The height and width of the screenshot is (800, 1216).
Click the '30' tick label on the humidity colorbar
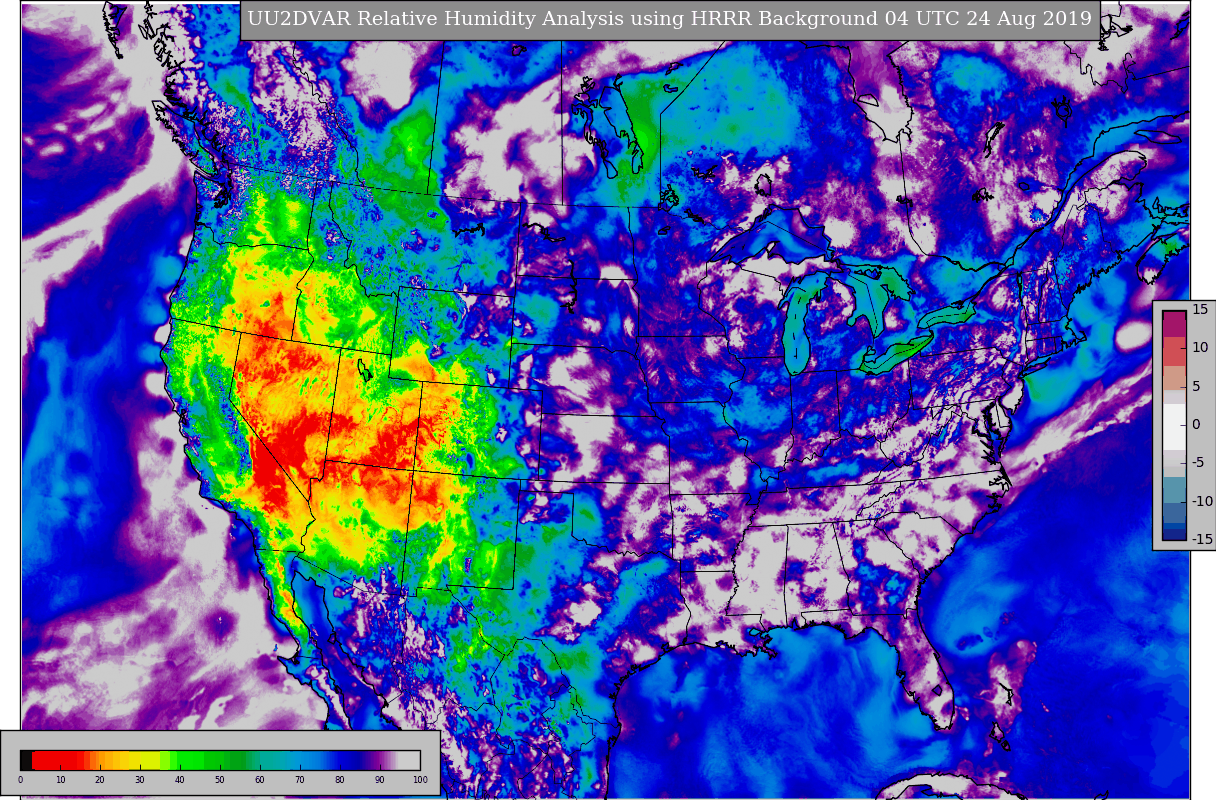point(139,780)
